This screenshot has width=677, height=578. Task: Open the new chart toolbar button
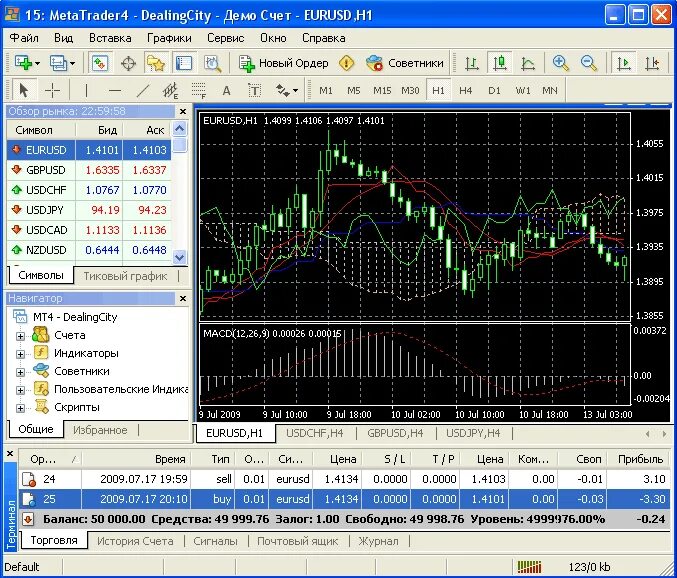tap(27, 63)
